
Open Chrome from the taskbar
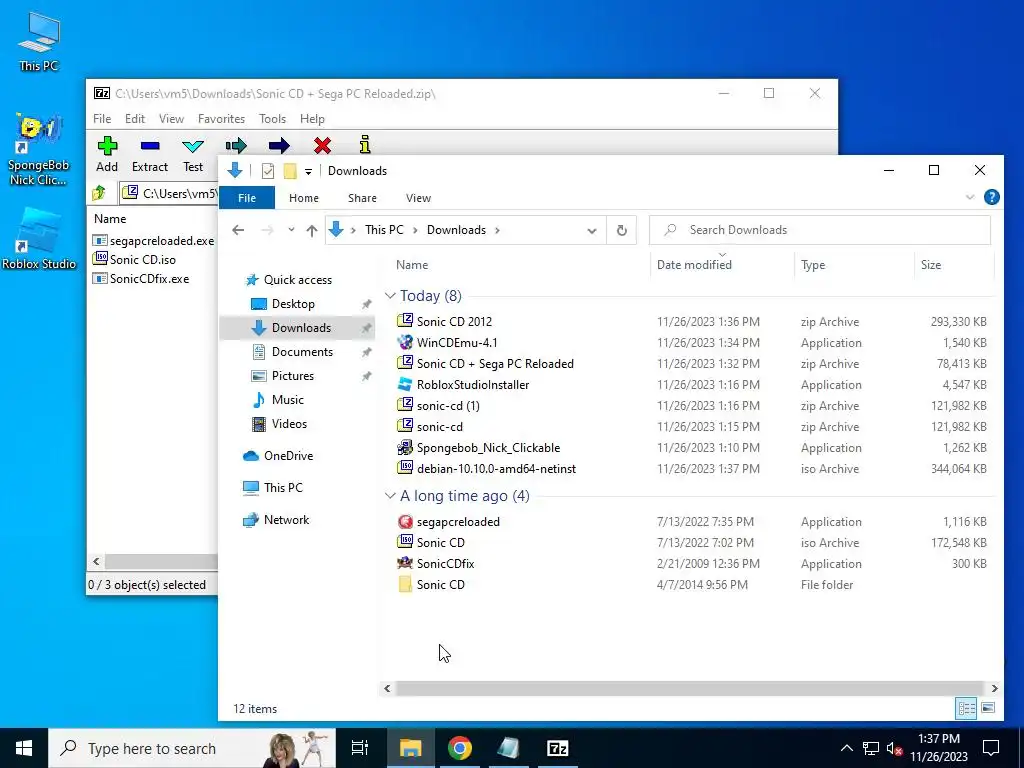coord(460,748)
